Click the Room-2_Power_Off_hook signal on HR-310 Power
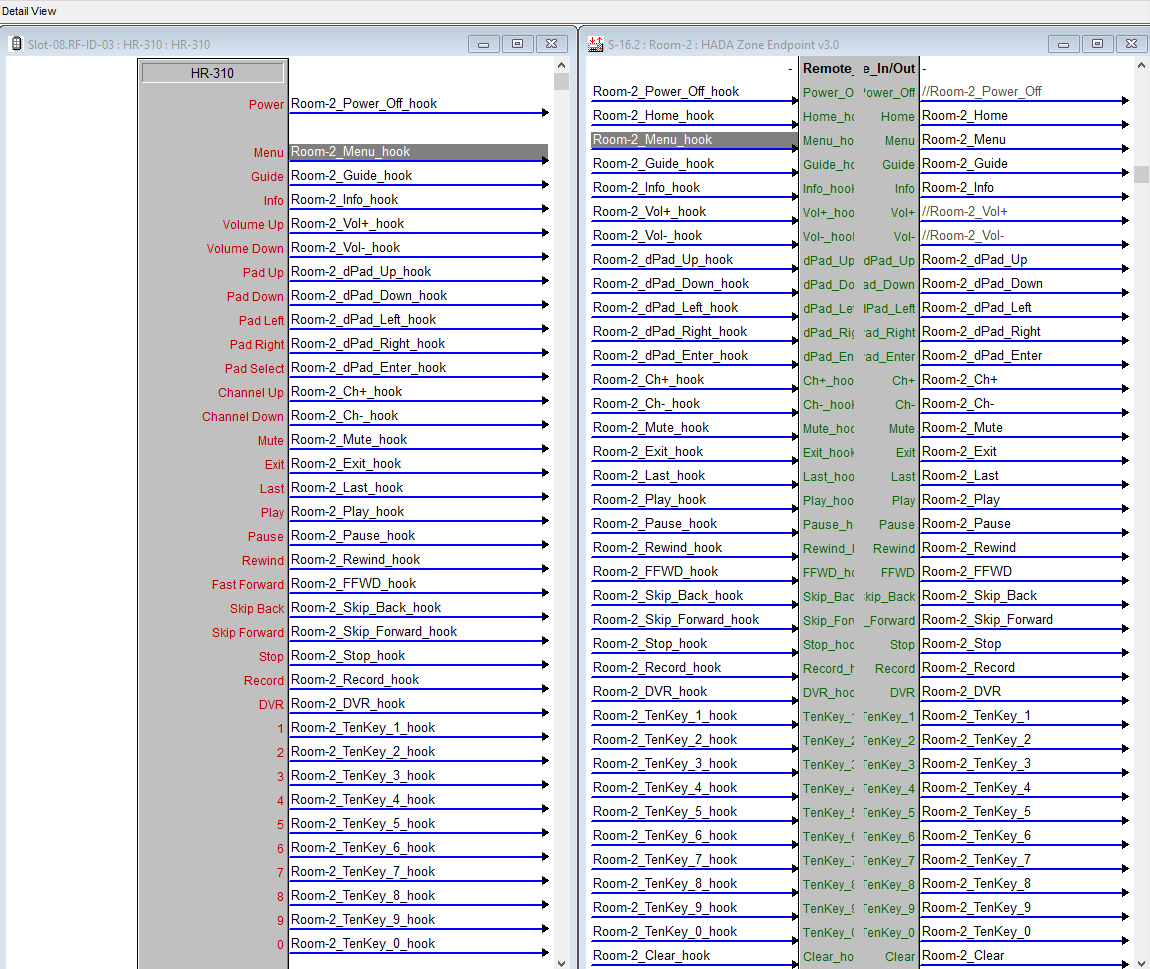Viewport: 1150px width, 969px height. pyautogui.click(x=364, y=104)
